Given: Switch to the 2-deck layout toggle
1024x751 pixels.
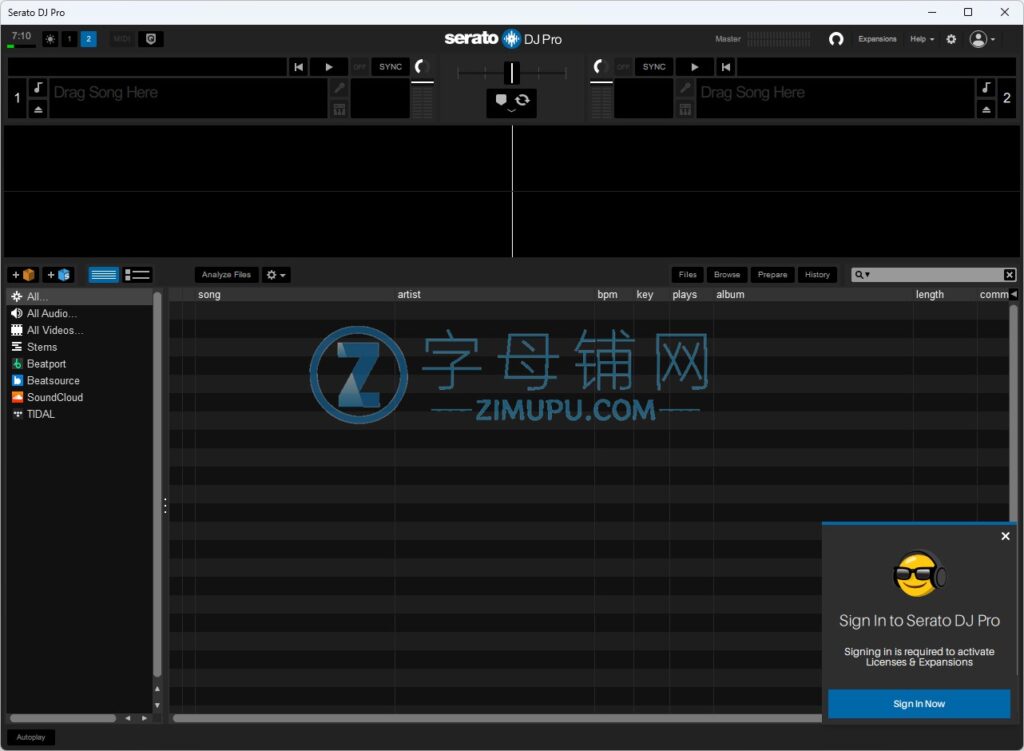Looking at the screenshot, I should pos(88,39).
